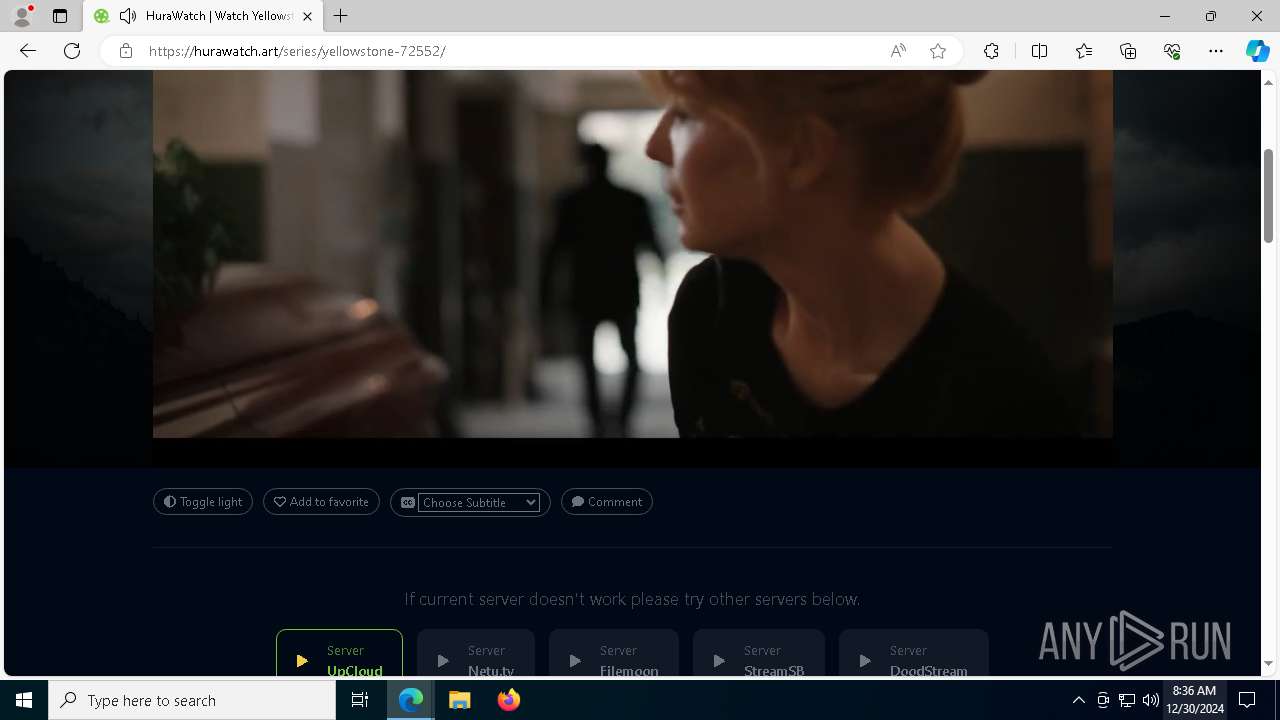Add this page to favorites star

pos(938,51)
